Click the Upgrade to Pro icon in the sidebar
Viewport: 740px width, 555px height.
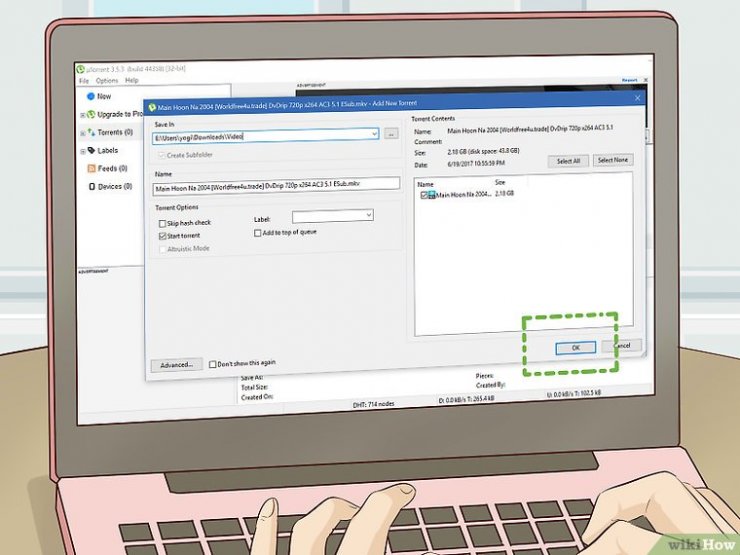pos(91,114)
